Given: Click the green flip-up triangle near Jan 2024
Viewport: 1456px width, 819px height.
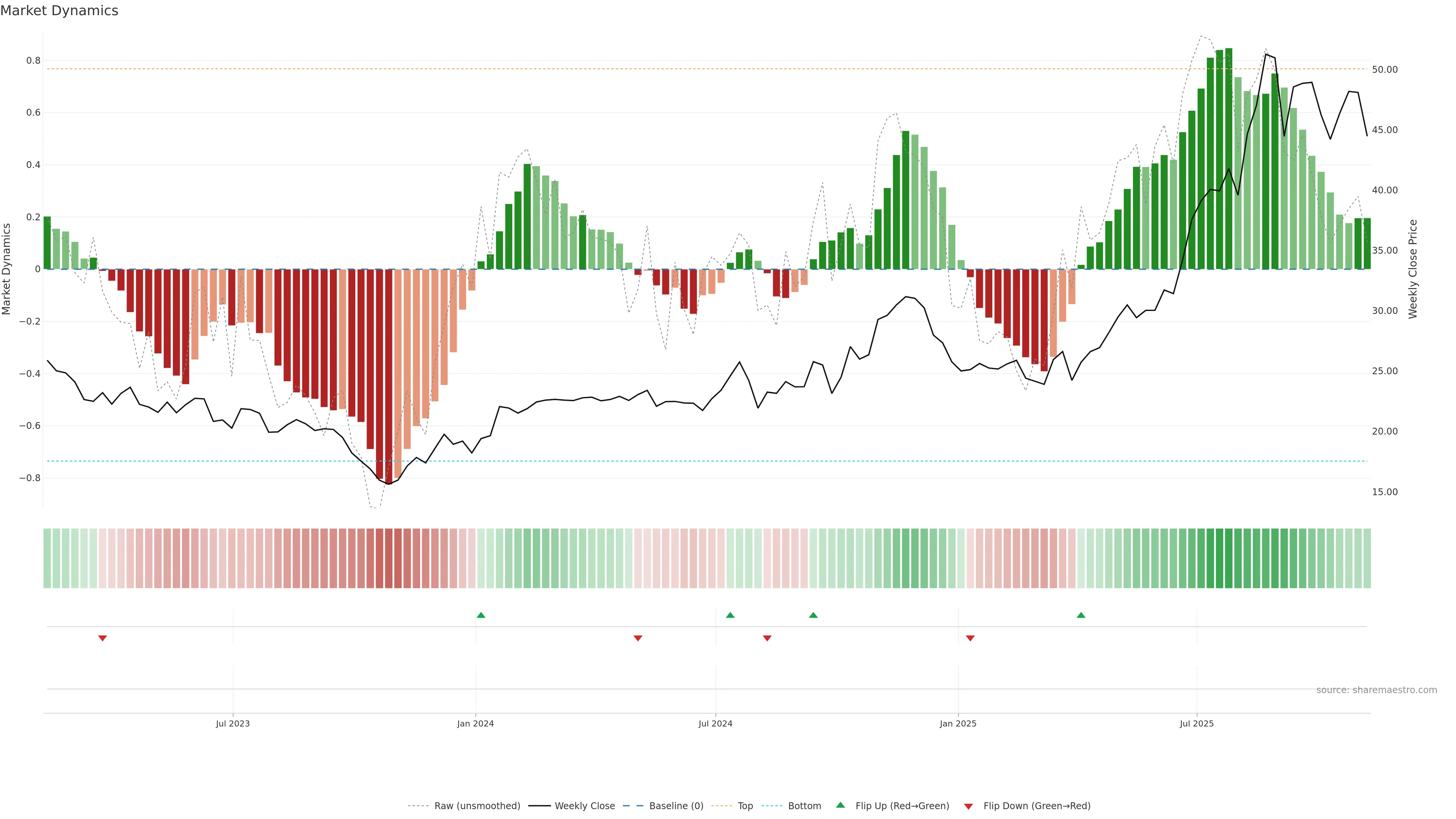Looking at the screenshot, I should click(481, 615).
